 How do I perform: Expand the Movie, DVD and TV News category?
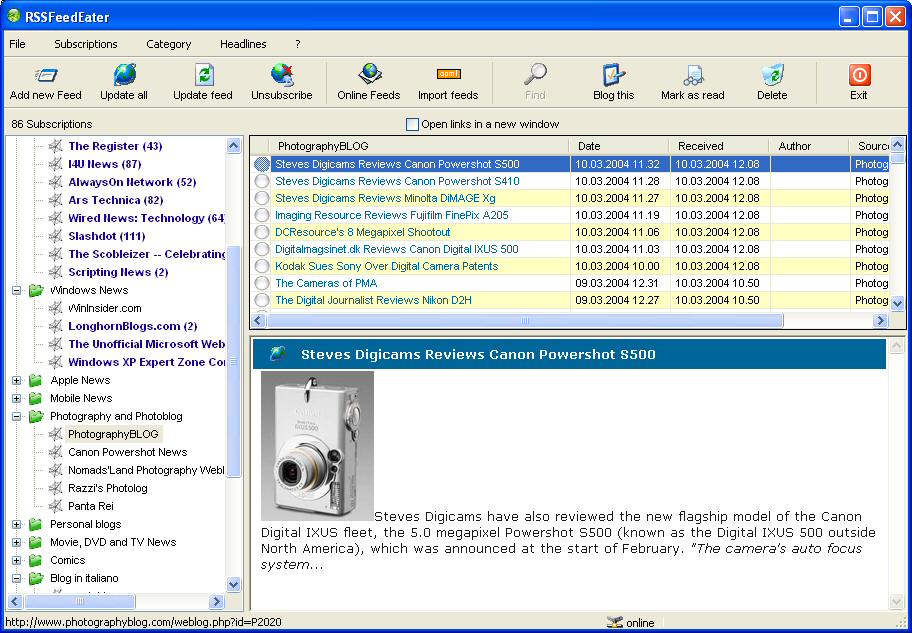pyautogui.click(x=17, y=542)
